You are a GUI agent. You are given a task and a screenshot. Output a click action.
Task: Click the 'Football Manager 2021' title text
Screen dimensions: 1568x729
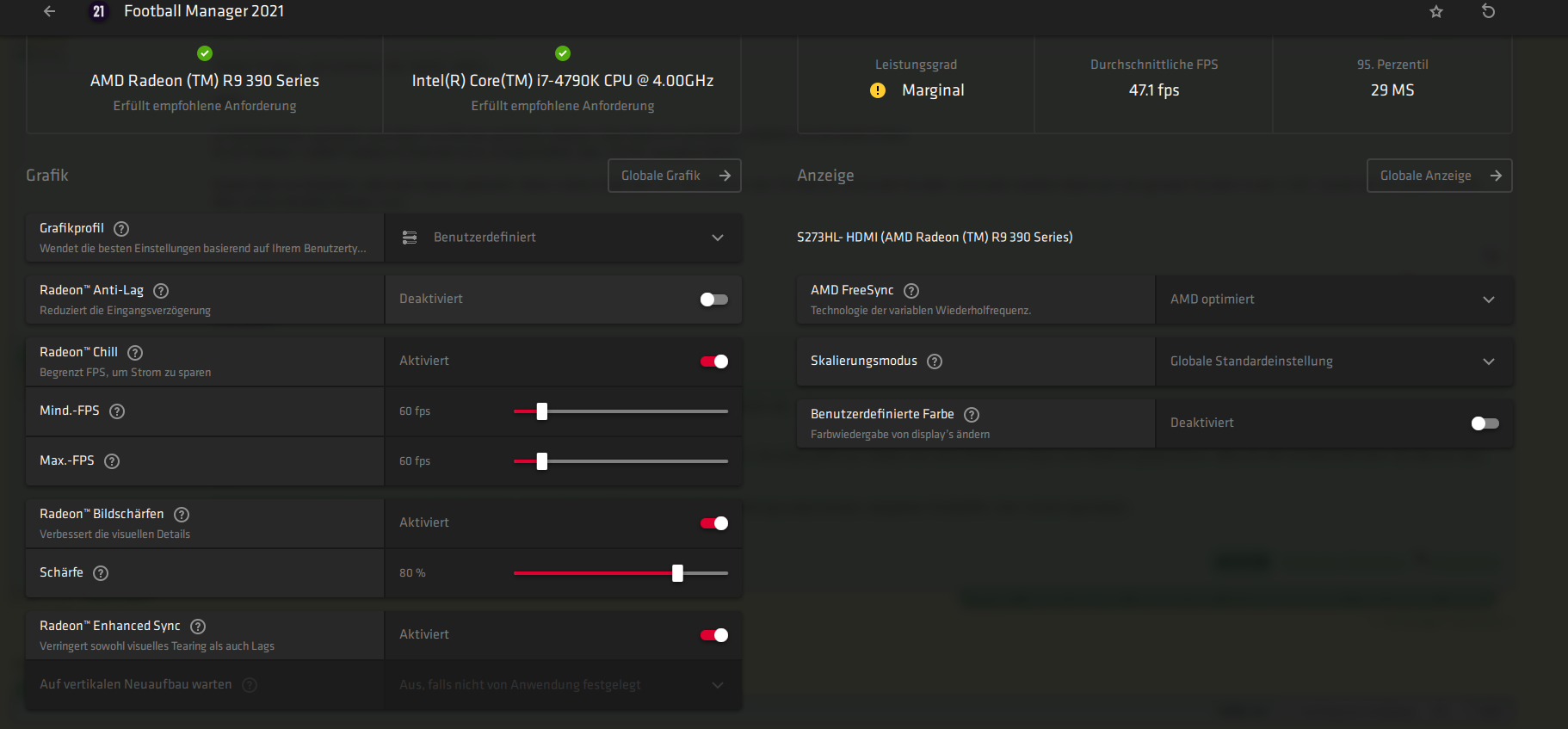[x=204, y=11]
